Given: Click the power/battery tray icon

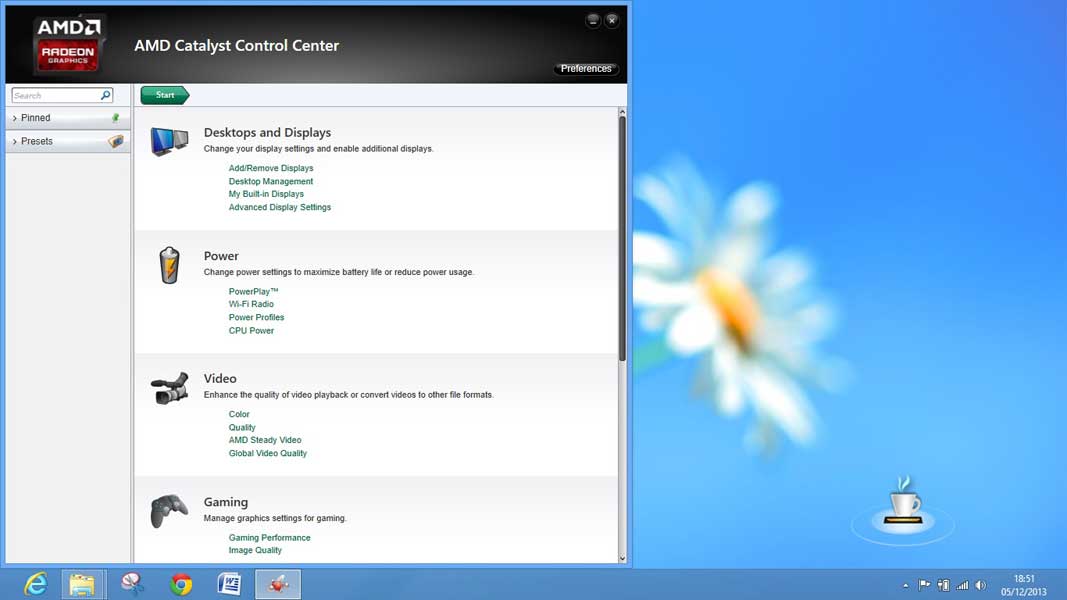Looking at the screenshot, I should point(943,585).
